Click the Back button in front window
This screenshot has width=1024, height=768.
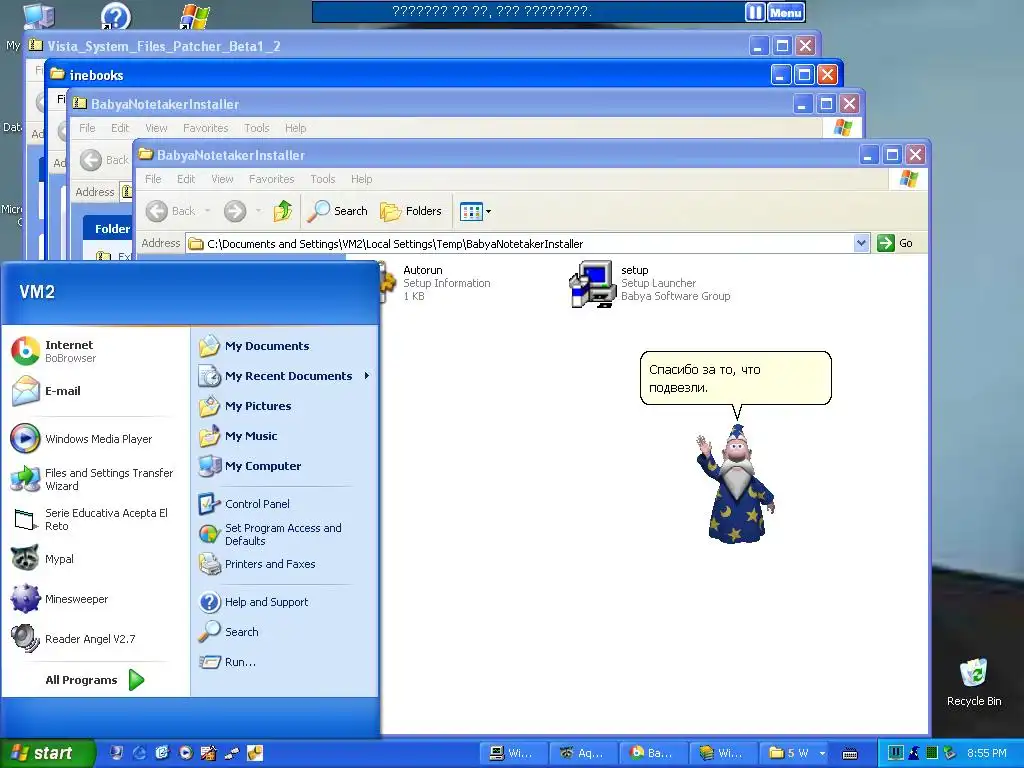171,211
